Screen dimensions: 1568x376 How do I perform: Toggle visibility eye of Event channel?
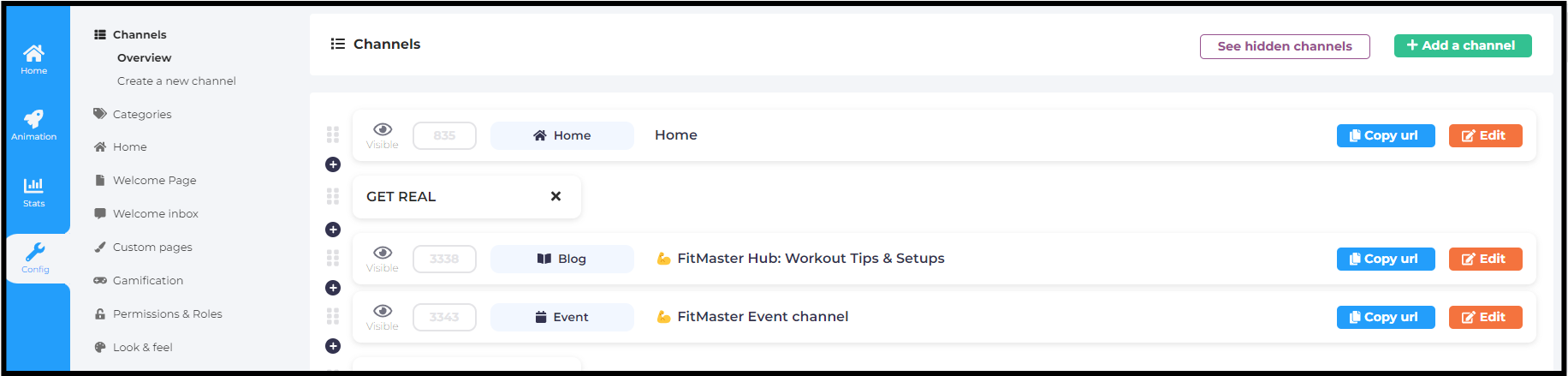(x=383, y=312)
